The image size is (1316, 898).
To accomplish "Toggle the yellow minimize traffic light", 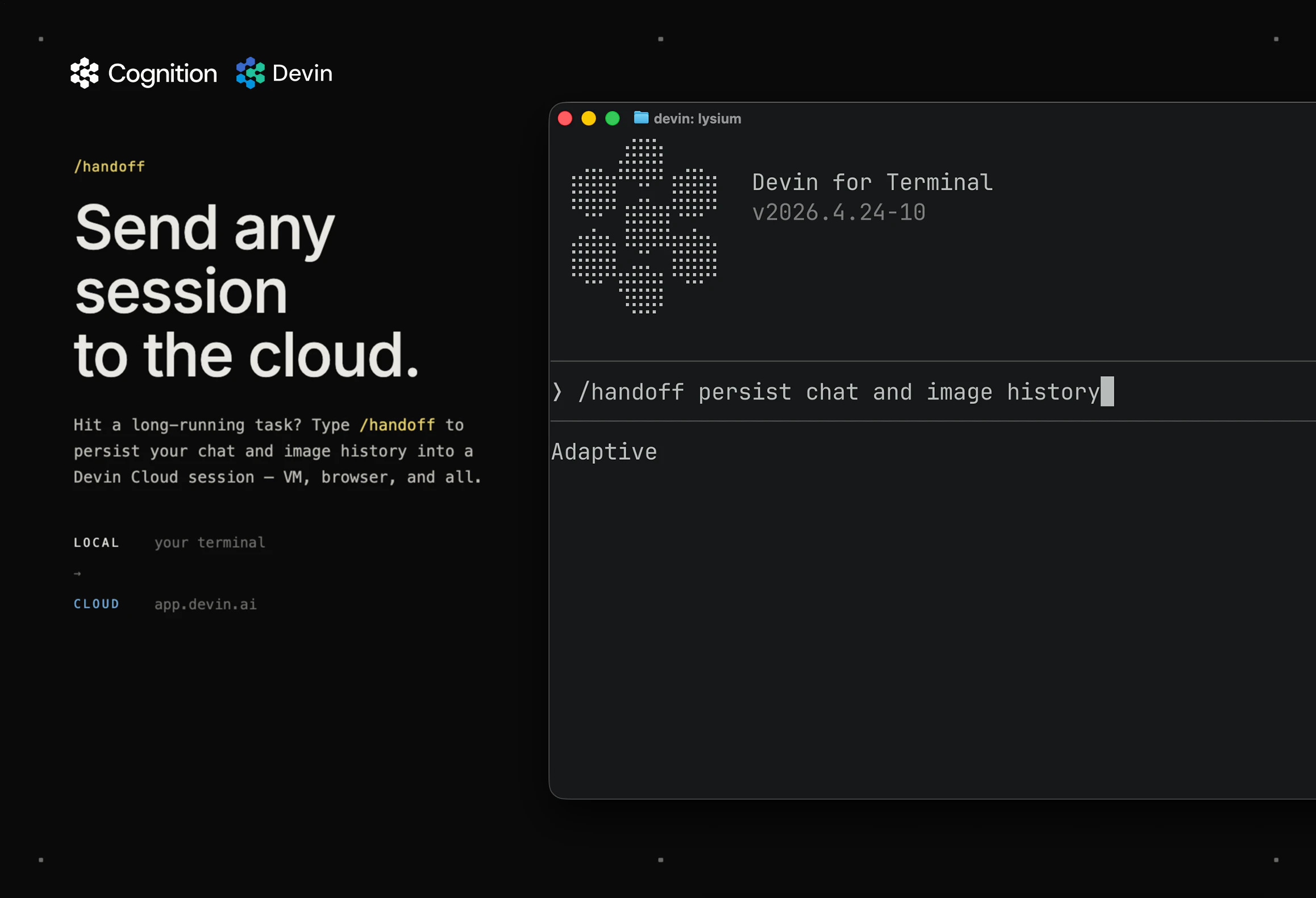I will tap(589, 118).
